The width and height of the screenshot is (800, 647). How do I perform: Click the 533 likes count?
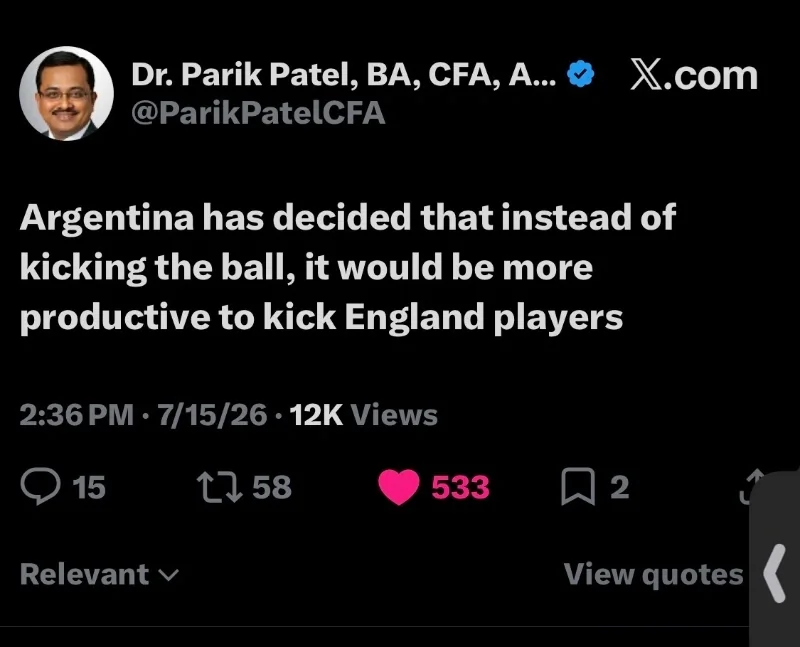pos(461,487)
